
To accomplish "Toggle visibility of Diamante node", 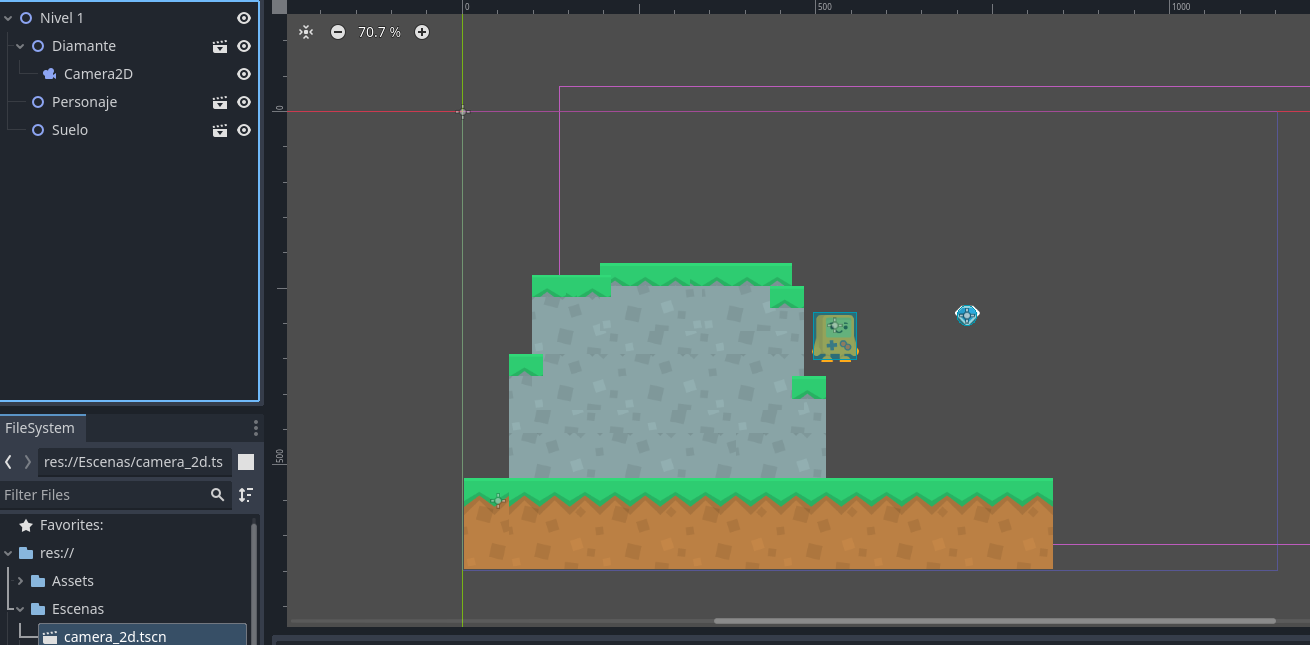I will point(244,46).
